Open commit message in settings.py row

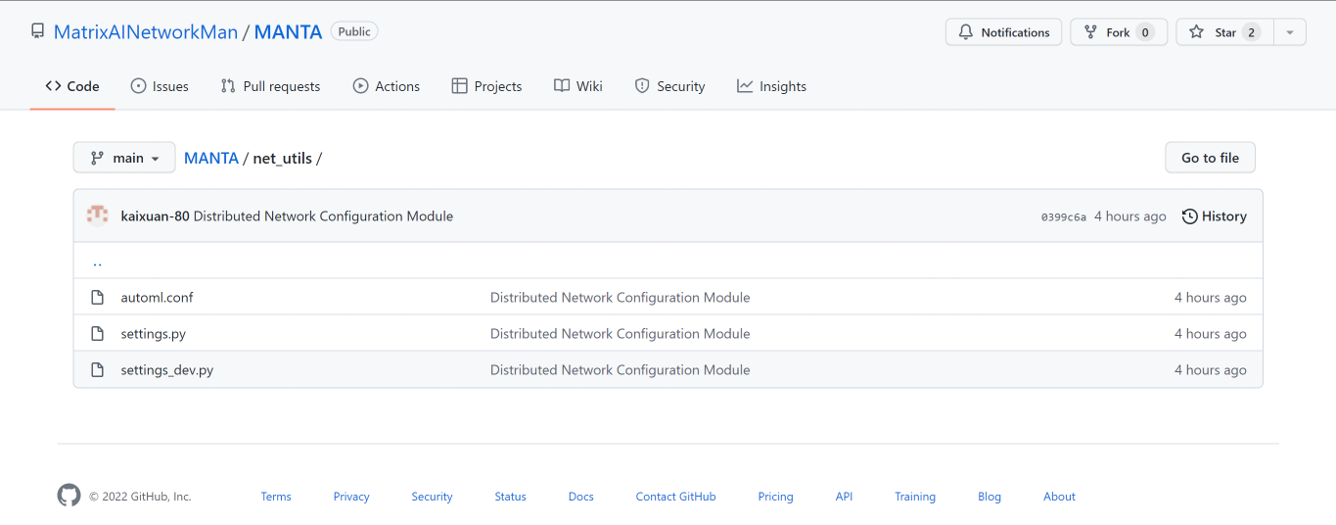point(620,333)
